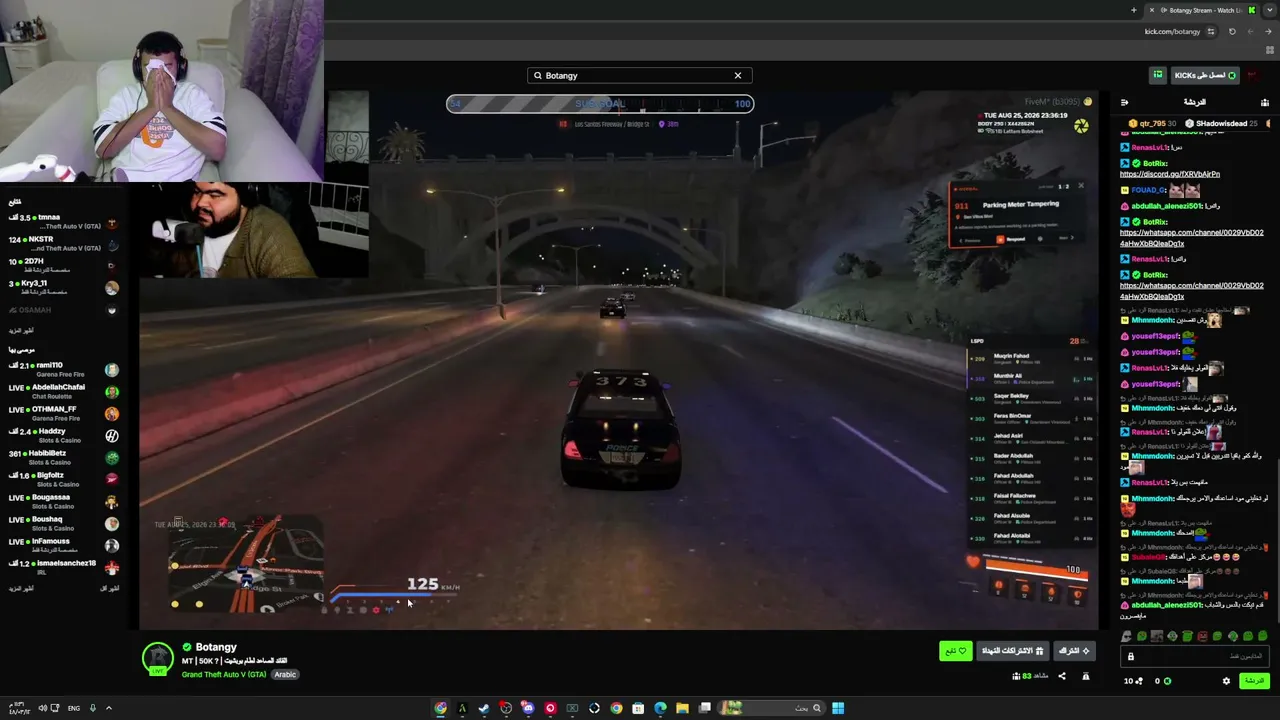Click the subscribe button

[1074, 651]
